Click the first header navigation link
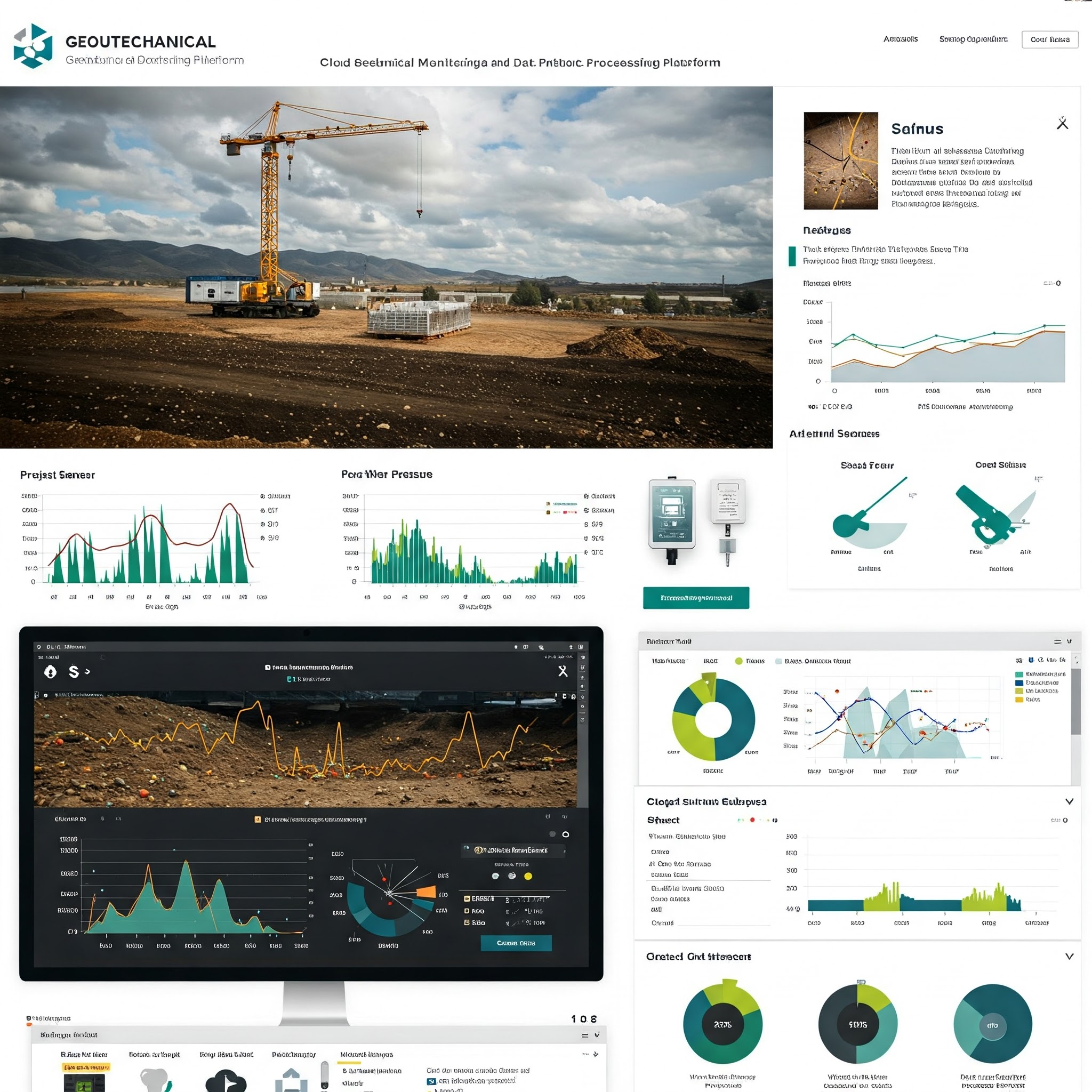Viewport: 1092px width, 1092px height. coord(901,39)
